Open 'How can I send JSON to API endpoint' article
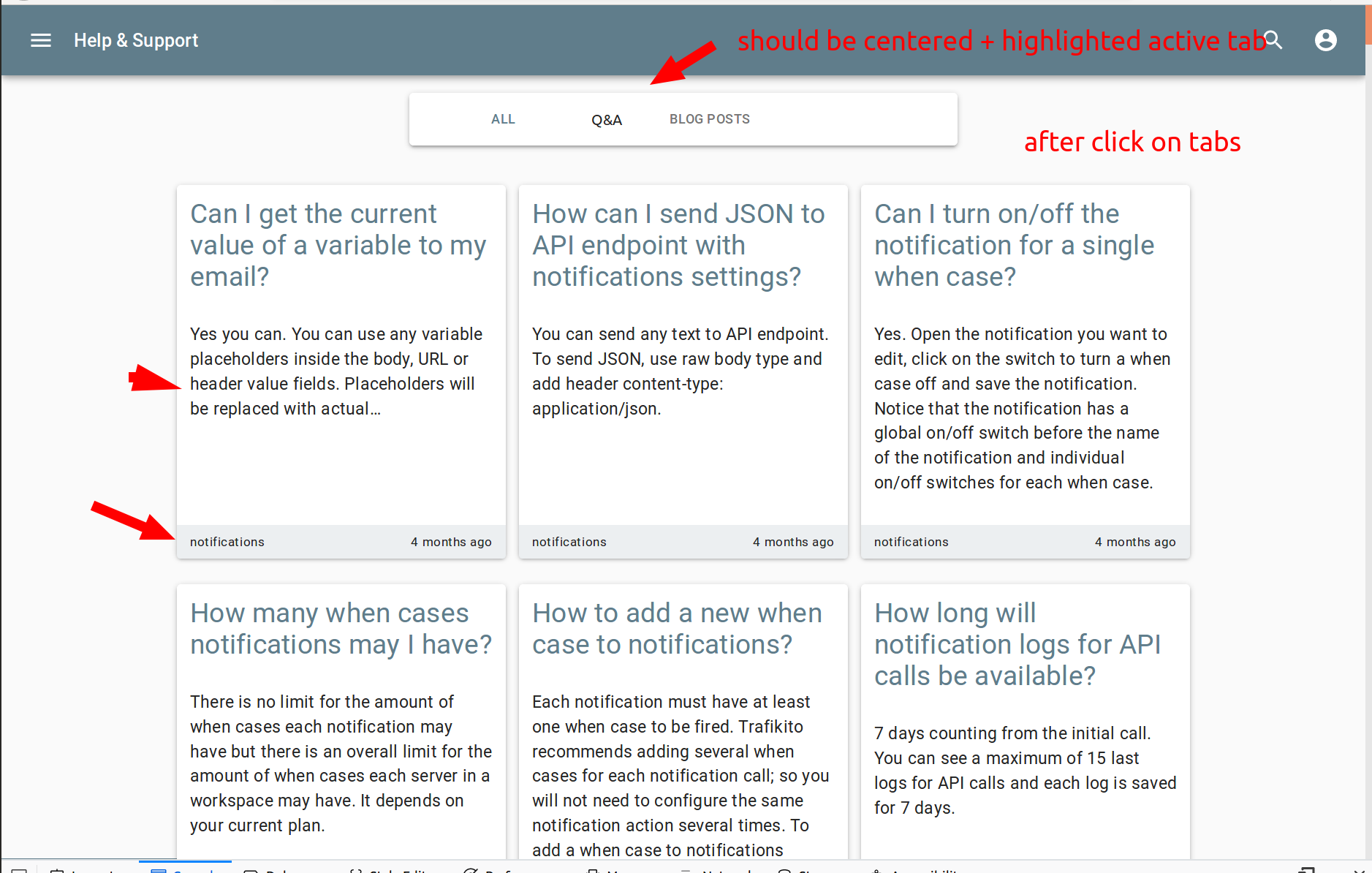This screenshot has height=873, width=1372. pyautogui.click(x=678, y=246)
